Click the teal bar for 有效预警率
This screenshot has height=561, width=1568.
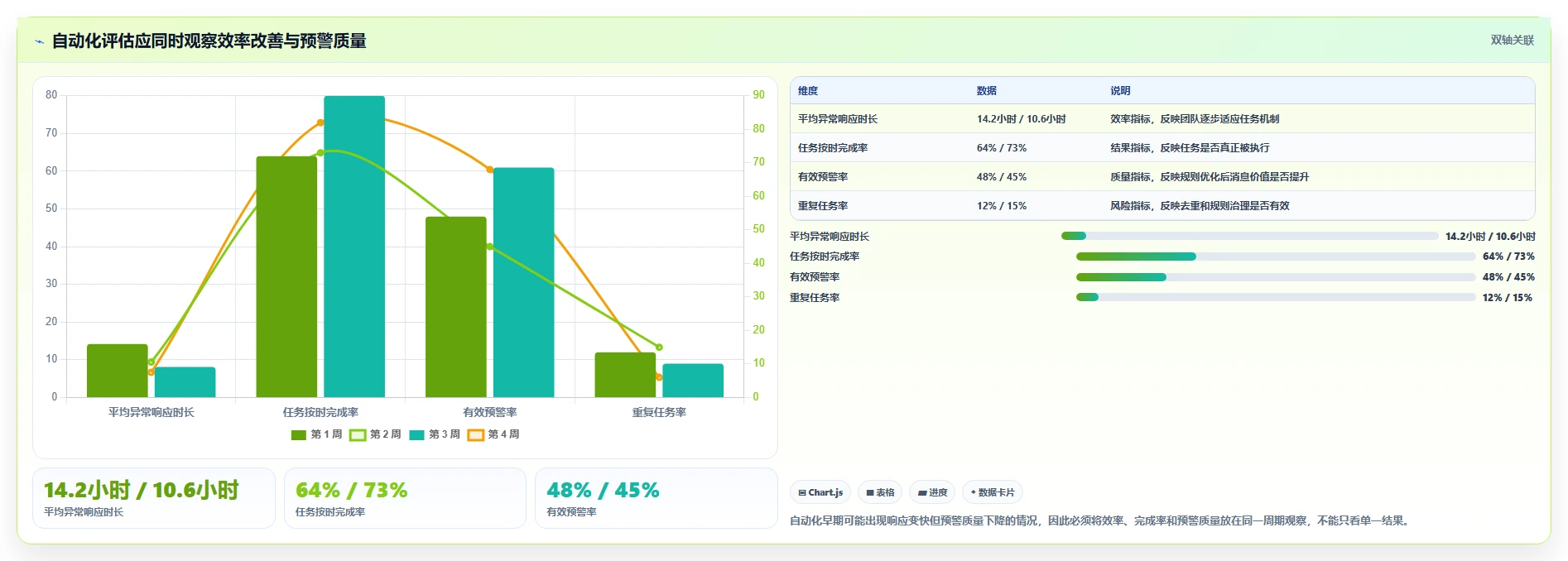click(x=524, y=282)
